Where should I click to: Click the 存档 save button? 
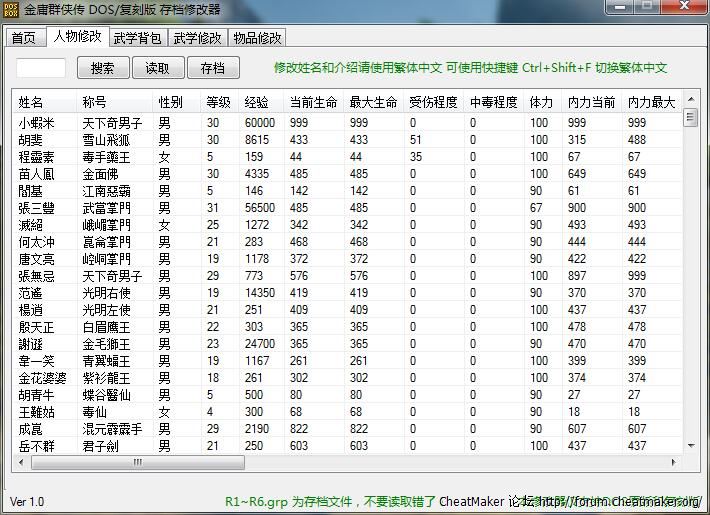point(212,68)
